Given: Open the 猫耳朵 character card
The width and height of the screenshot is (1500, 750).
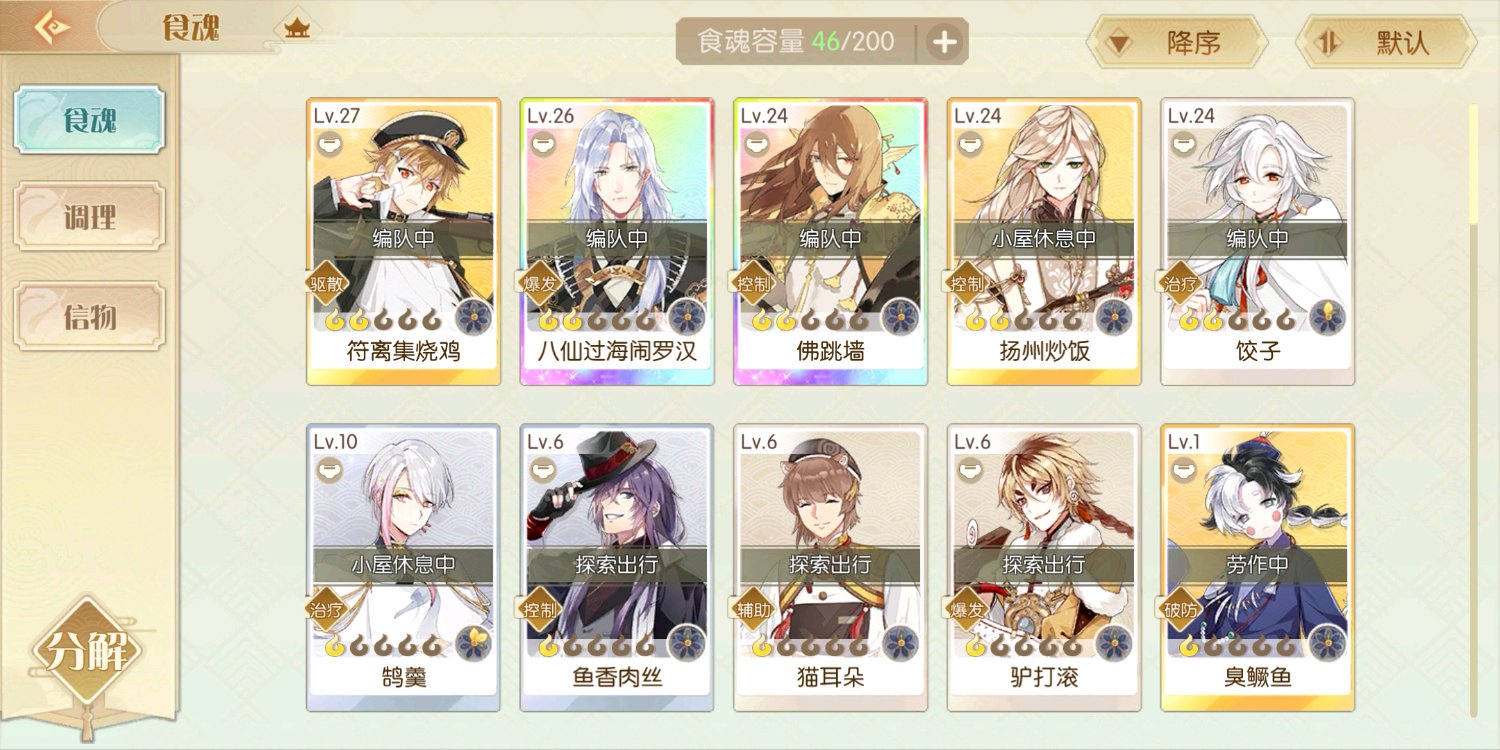Looking at the screenshot, I should coord(831,568).
